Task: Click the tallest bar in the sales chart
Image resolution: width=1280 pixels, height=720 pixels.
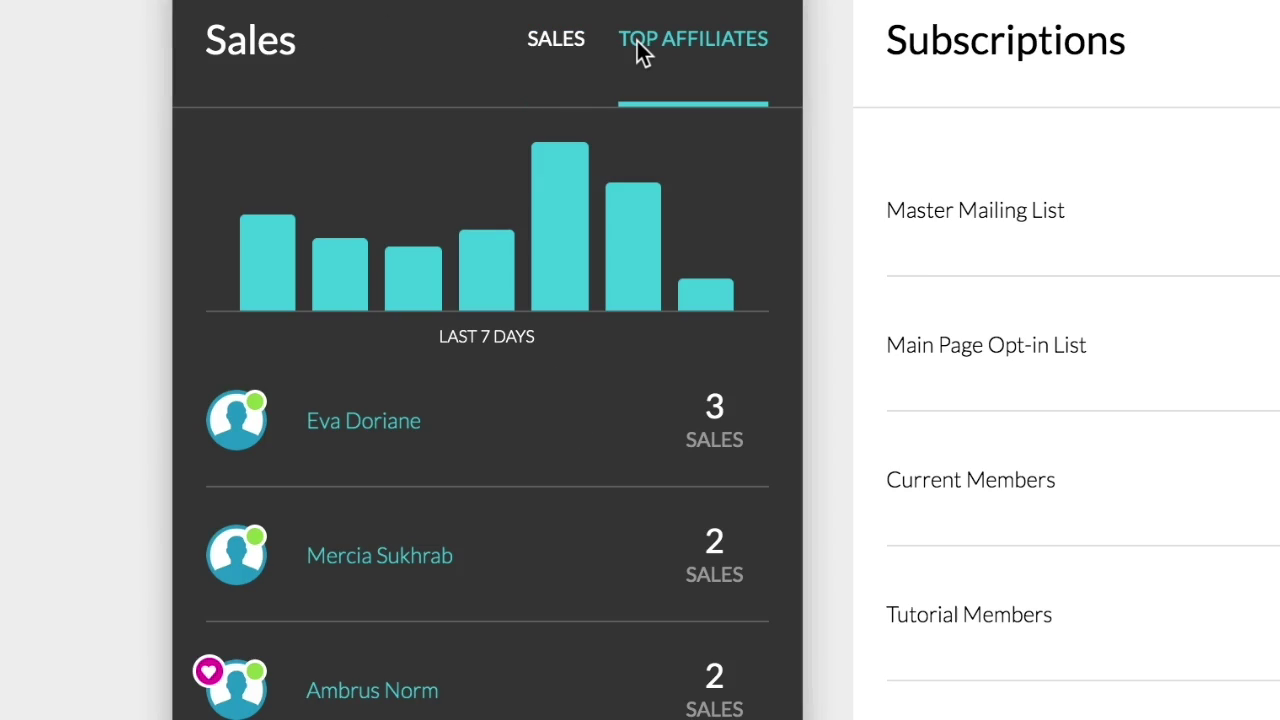Action: pyautogui.click(x=560, y=227)
